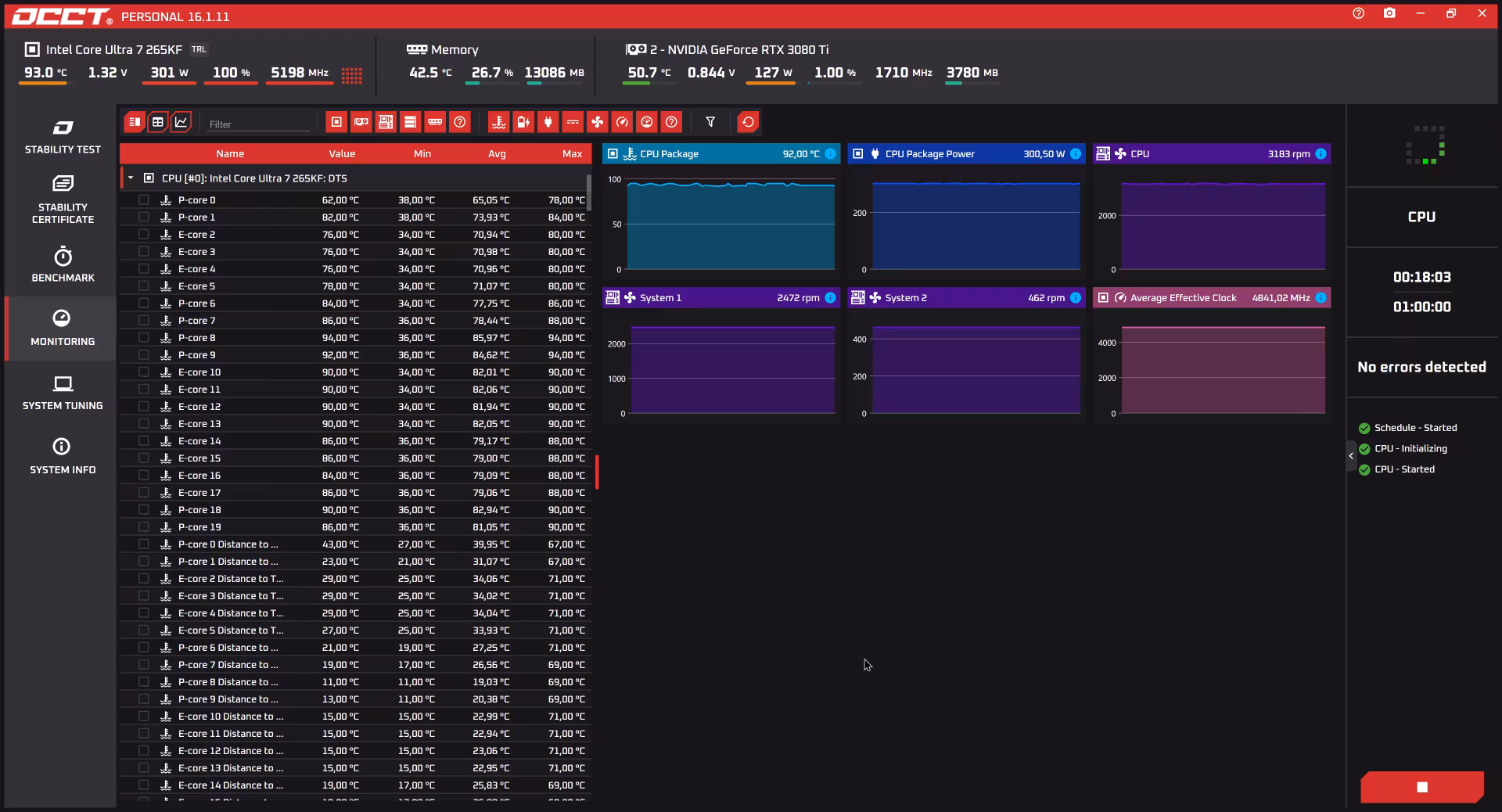
Task: Open info for the System 2 fan graph
Action: 1076,298
